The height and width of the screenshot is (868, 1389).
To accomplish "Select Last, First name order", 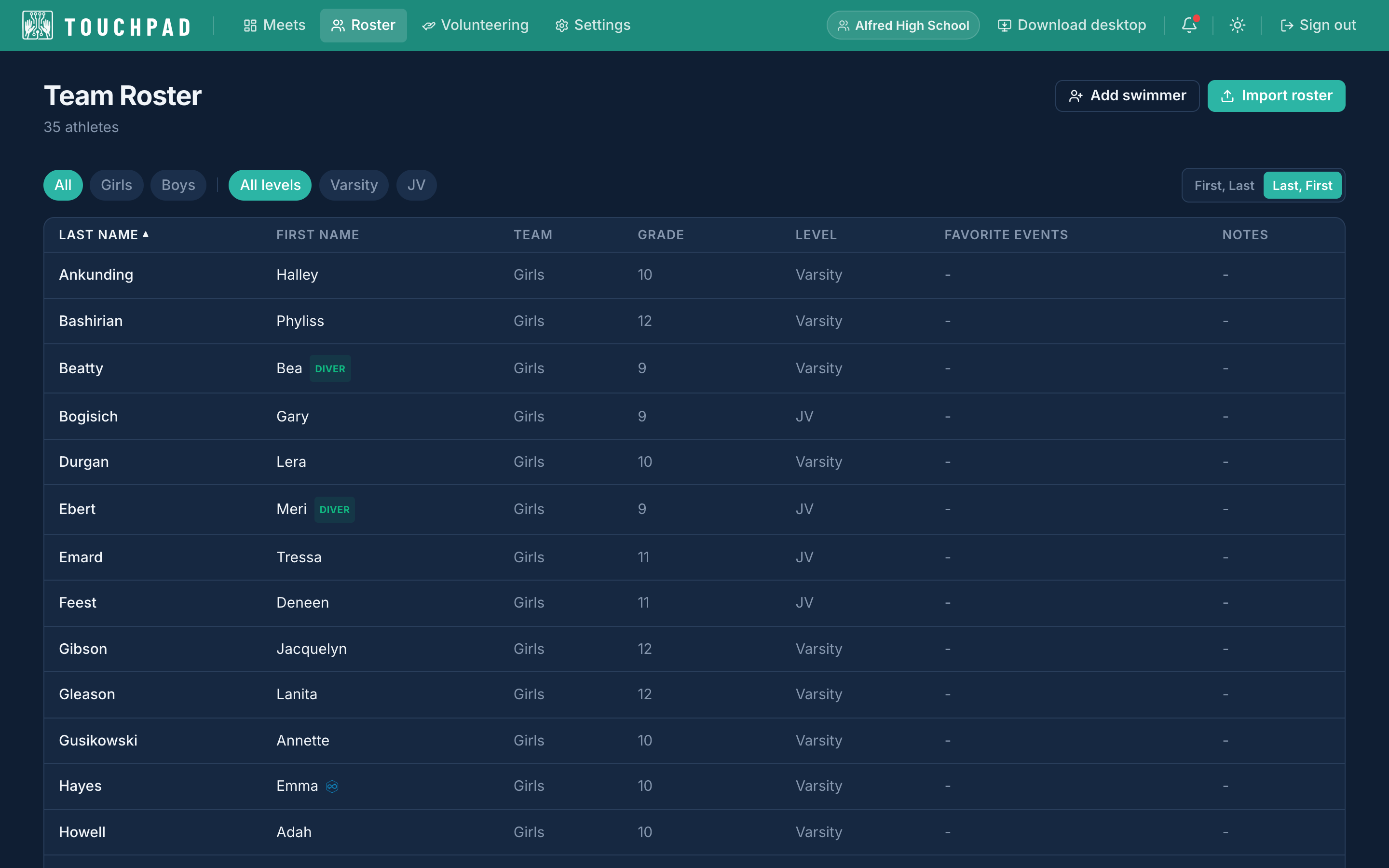I will [1302, 186].
